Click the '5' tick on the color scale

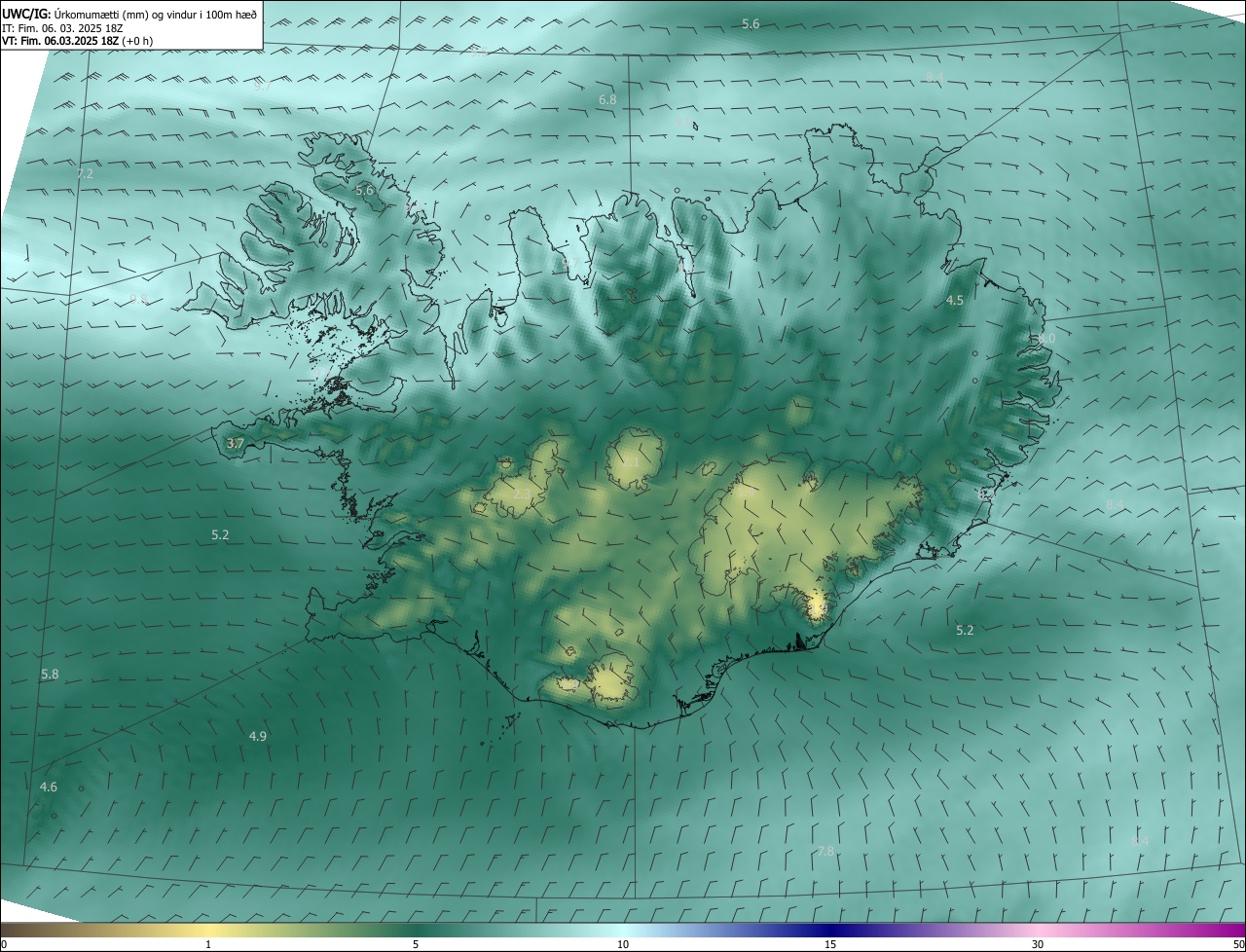pos(416,945)
